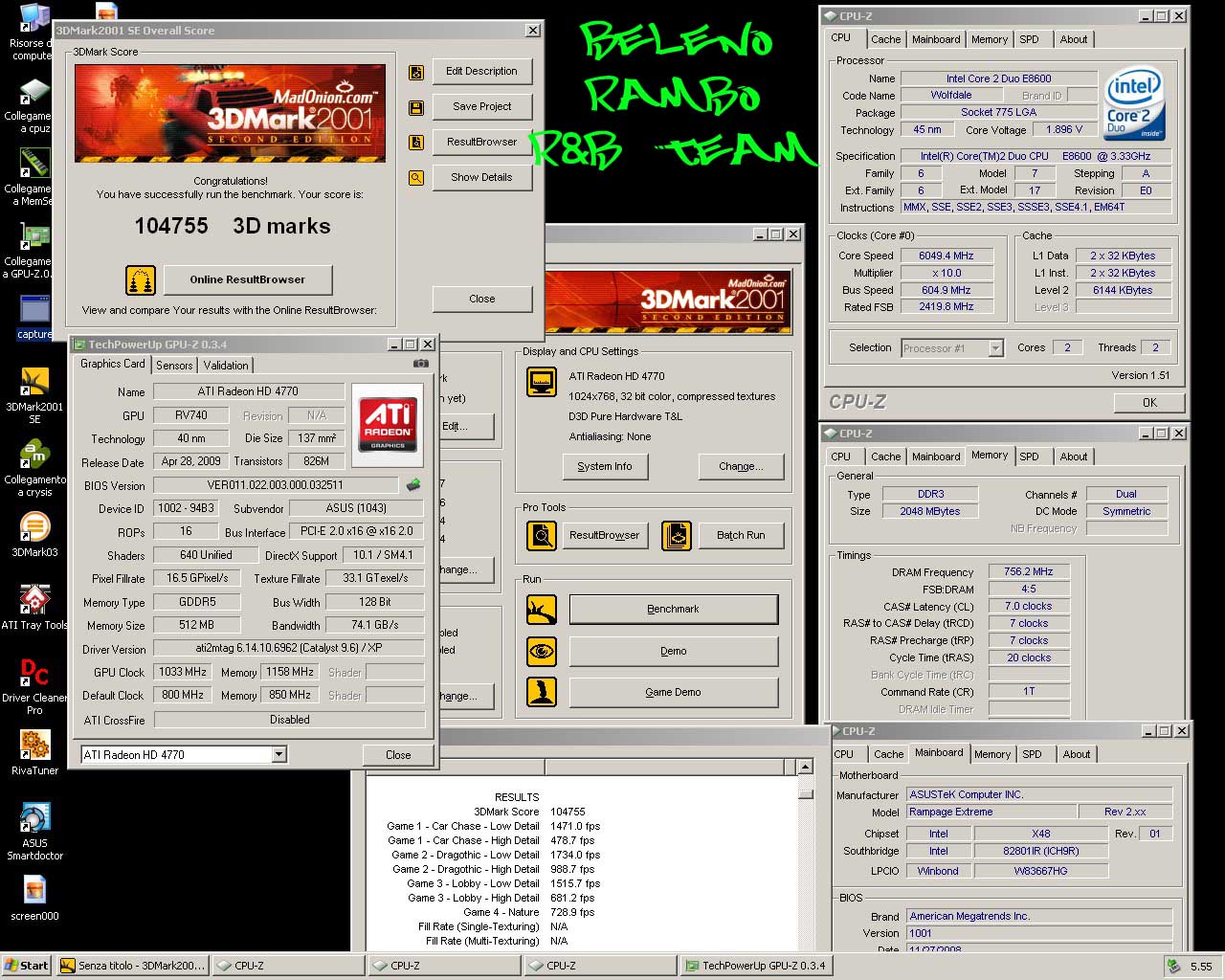Open the Processor #1 selection dropdown
Viewport: 1225px width, 980px height.
[x=995, y=348]
